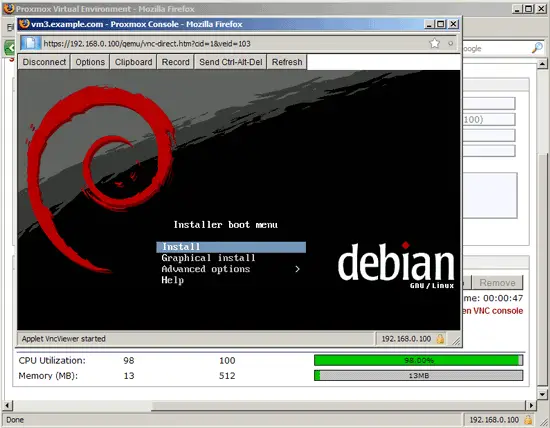
Task: Click the 'Done' status text
Action: click(x=15, y=420)
